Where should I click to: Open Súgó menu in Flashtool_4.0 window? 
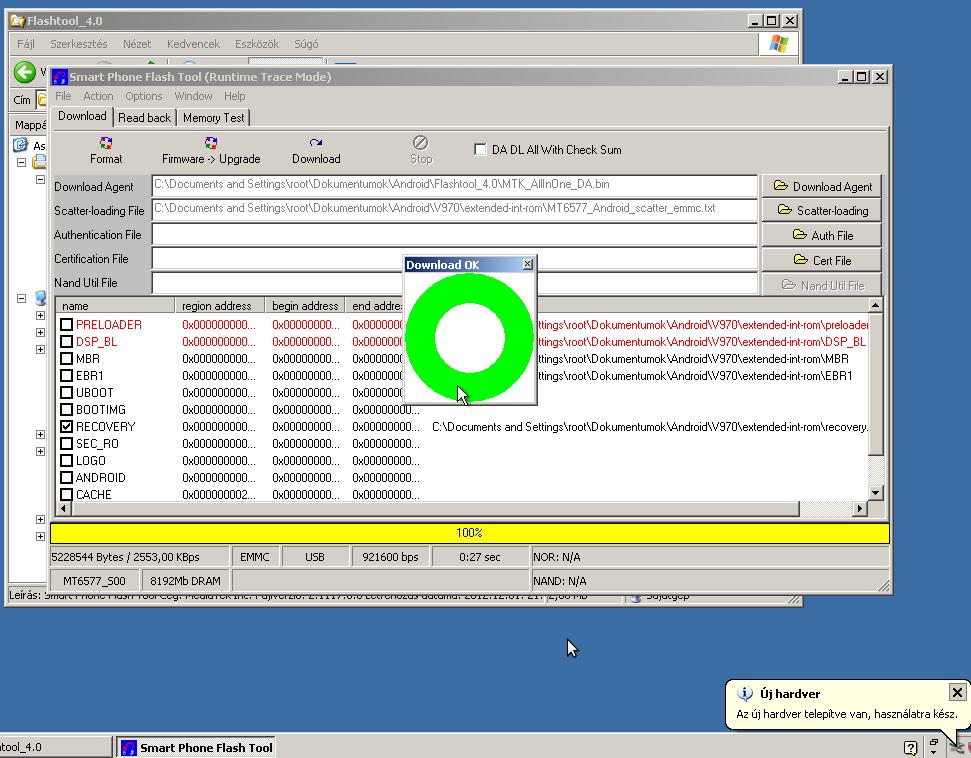coord(306,44)
